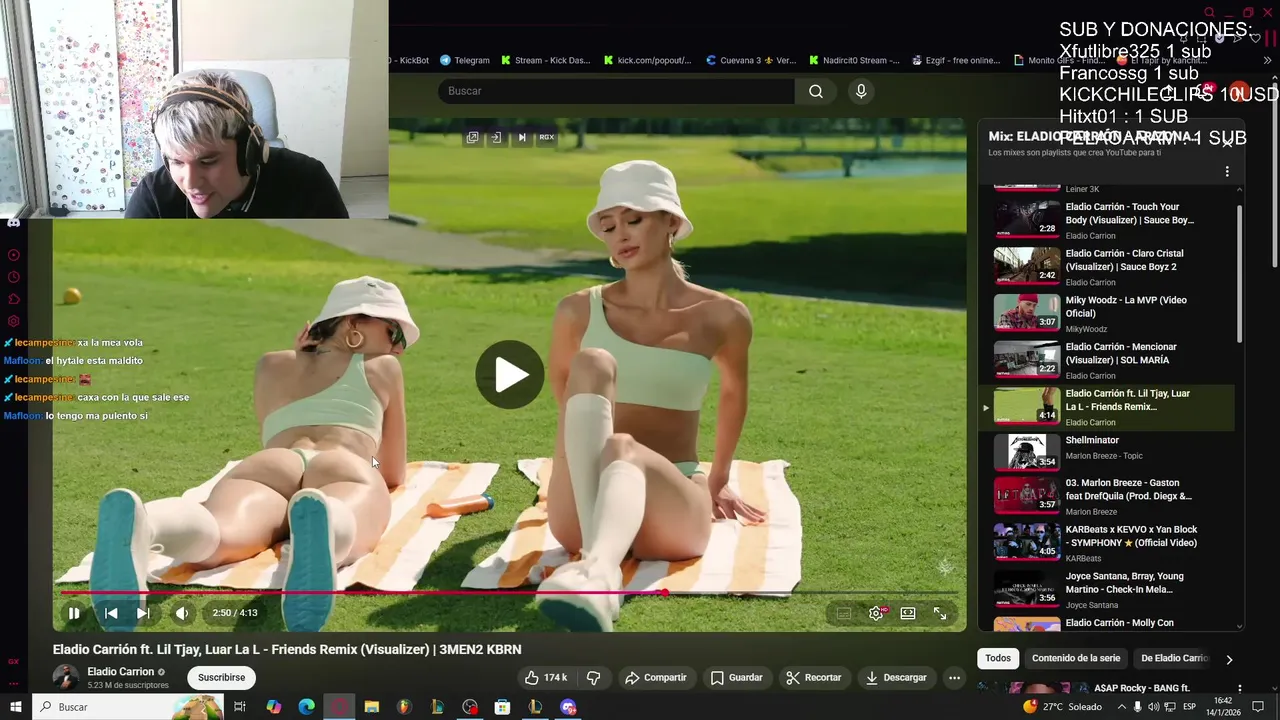Subscribe with the Suscribirse button

[x=221, y=677]
